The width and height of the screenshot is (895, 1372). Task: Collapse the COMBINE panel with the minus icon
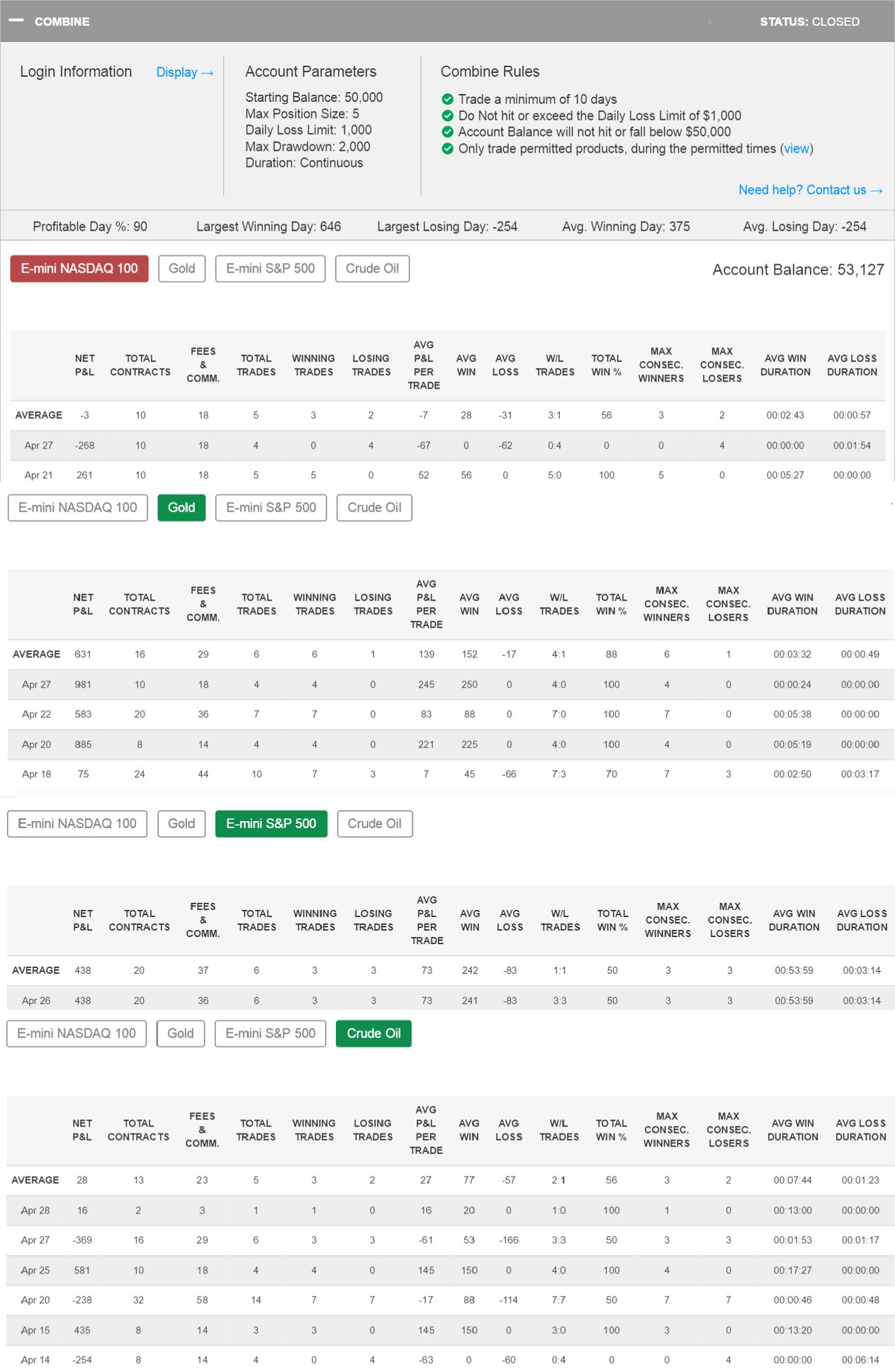tap(16, 21)
